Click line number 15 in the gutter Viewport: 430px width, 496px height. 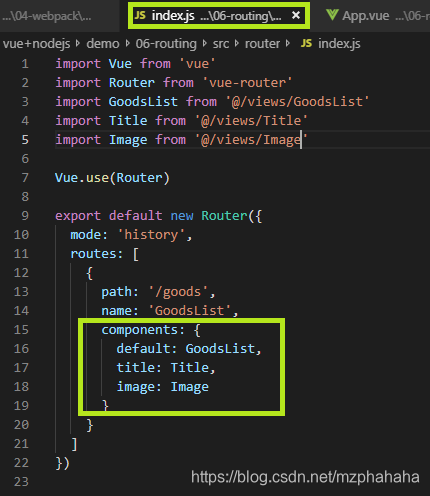click(21, 330)
